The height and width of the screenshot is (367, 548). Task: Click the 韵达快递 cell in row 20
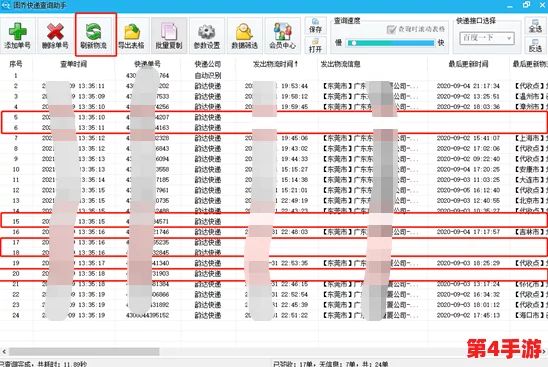(208, 274)
